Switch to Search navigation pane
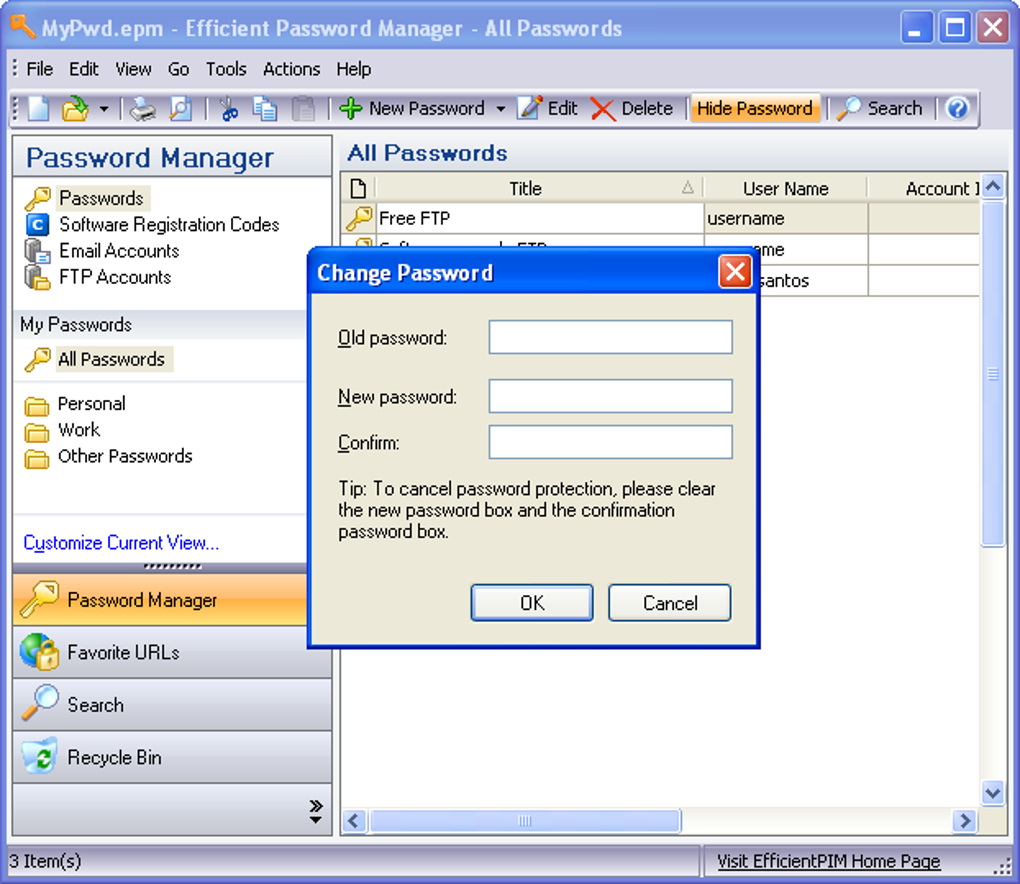The width and height of the screenshot is (1020, 884). 172,705
